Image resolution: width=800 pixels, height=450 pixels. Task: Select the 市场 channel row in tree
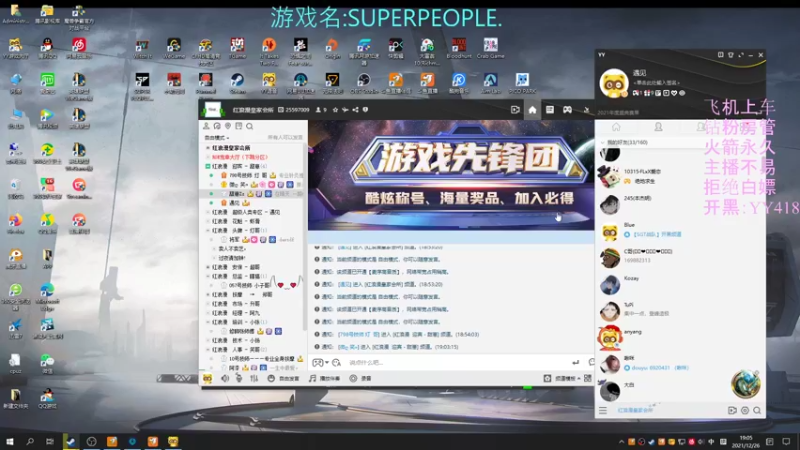pyautogui.click(x=253, y=304)
